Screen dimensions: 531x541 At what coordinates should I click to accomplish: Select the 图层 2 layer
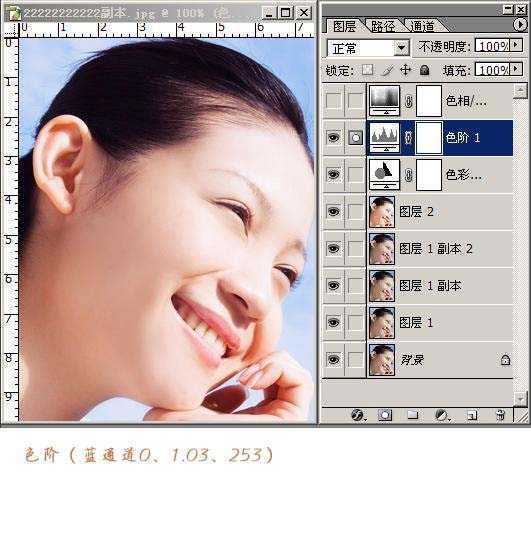click(x=440, y=212)
